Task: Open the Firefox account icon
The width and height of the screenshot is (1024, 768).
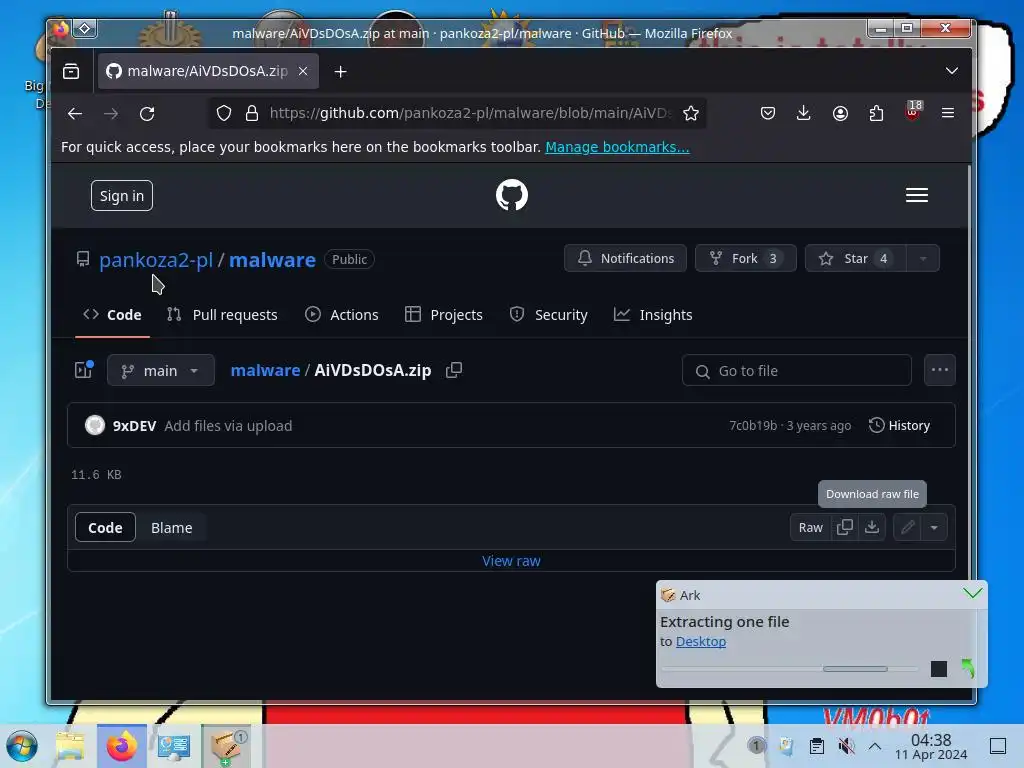Action: 840,113
